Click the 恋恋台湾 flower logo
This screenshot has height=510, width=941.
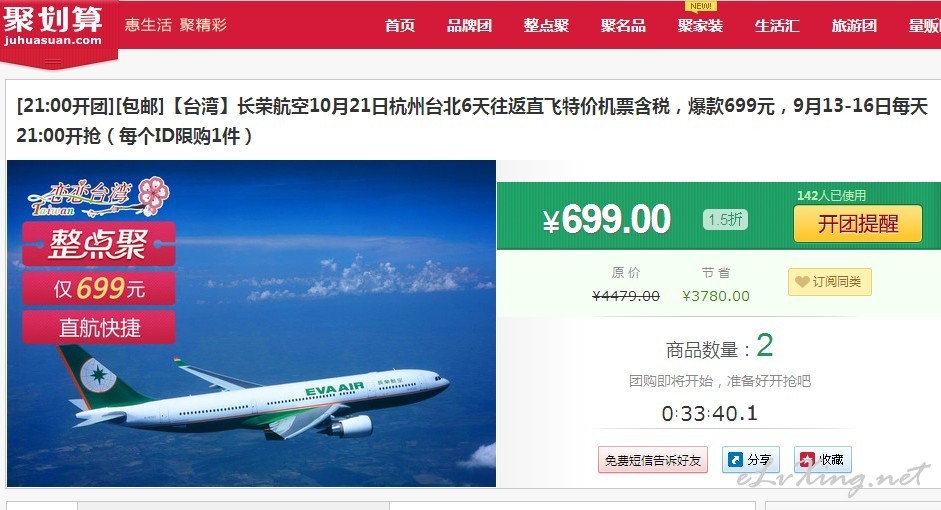(x=99, y=196)
